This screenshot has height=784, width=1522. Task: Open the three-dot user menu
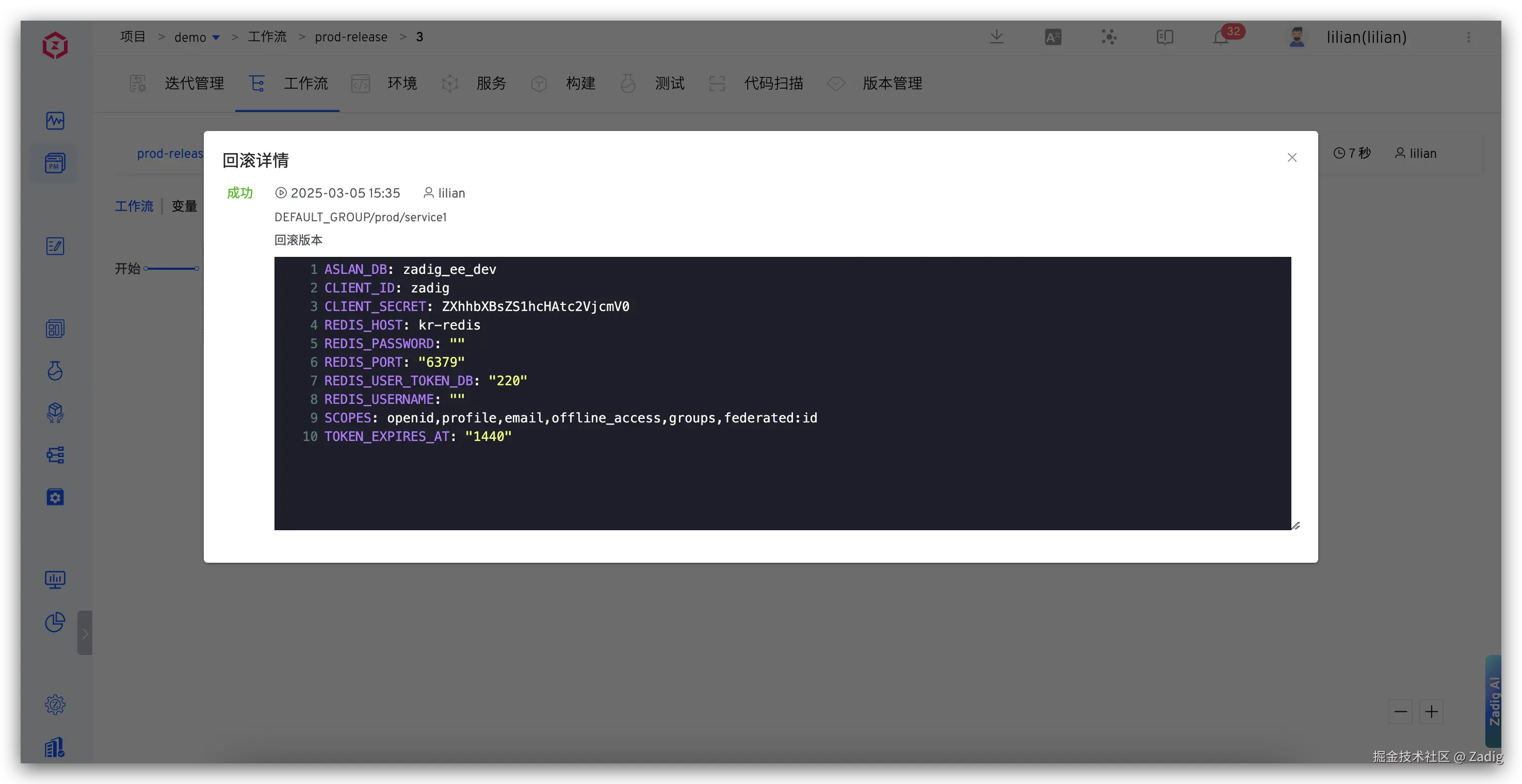point(1468,37)
